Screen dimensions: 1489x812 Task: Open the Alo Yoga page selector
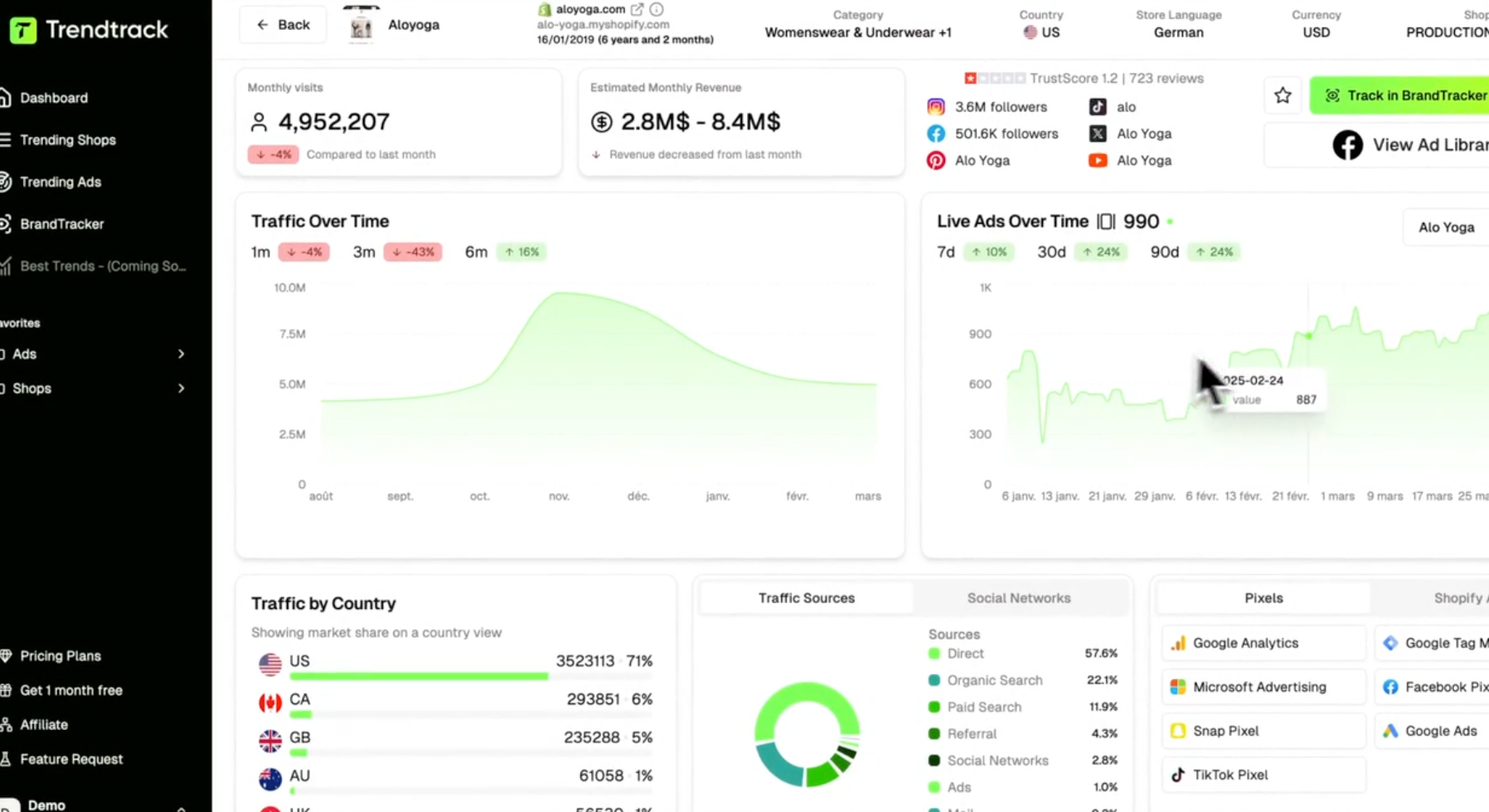(x=1446, y=227)
